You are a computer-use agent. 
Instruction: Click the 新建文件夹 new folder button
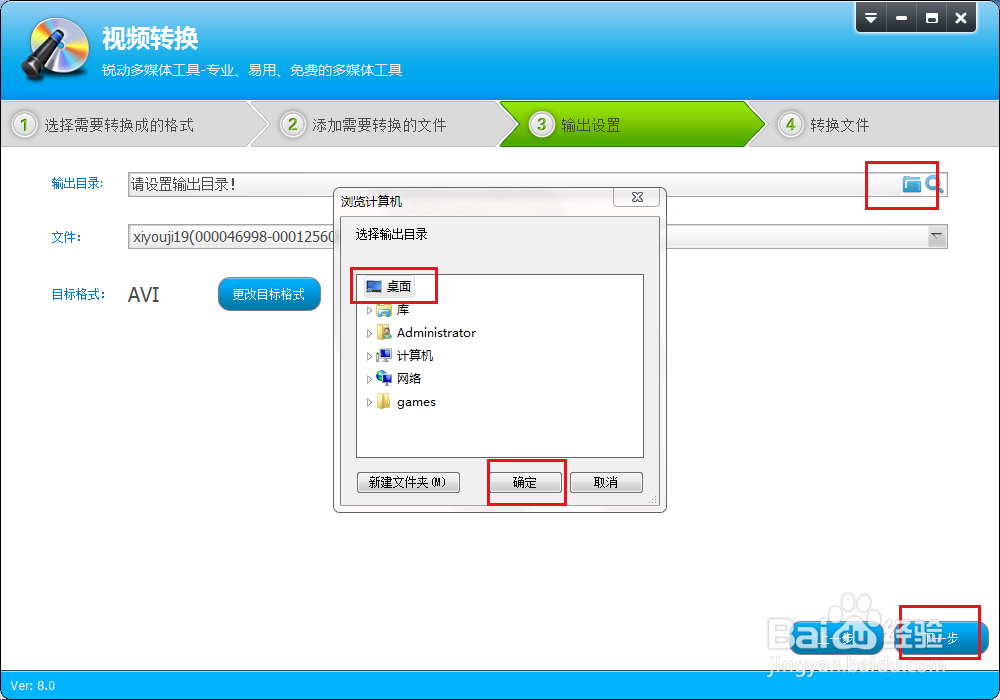click(408, 482)
